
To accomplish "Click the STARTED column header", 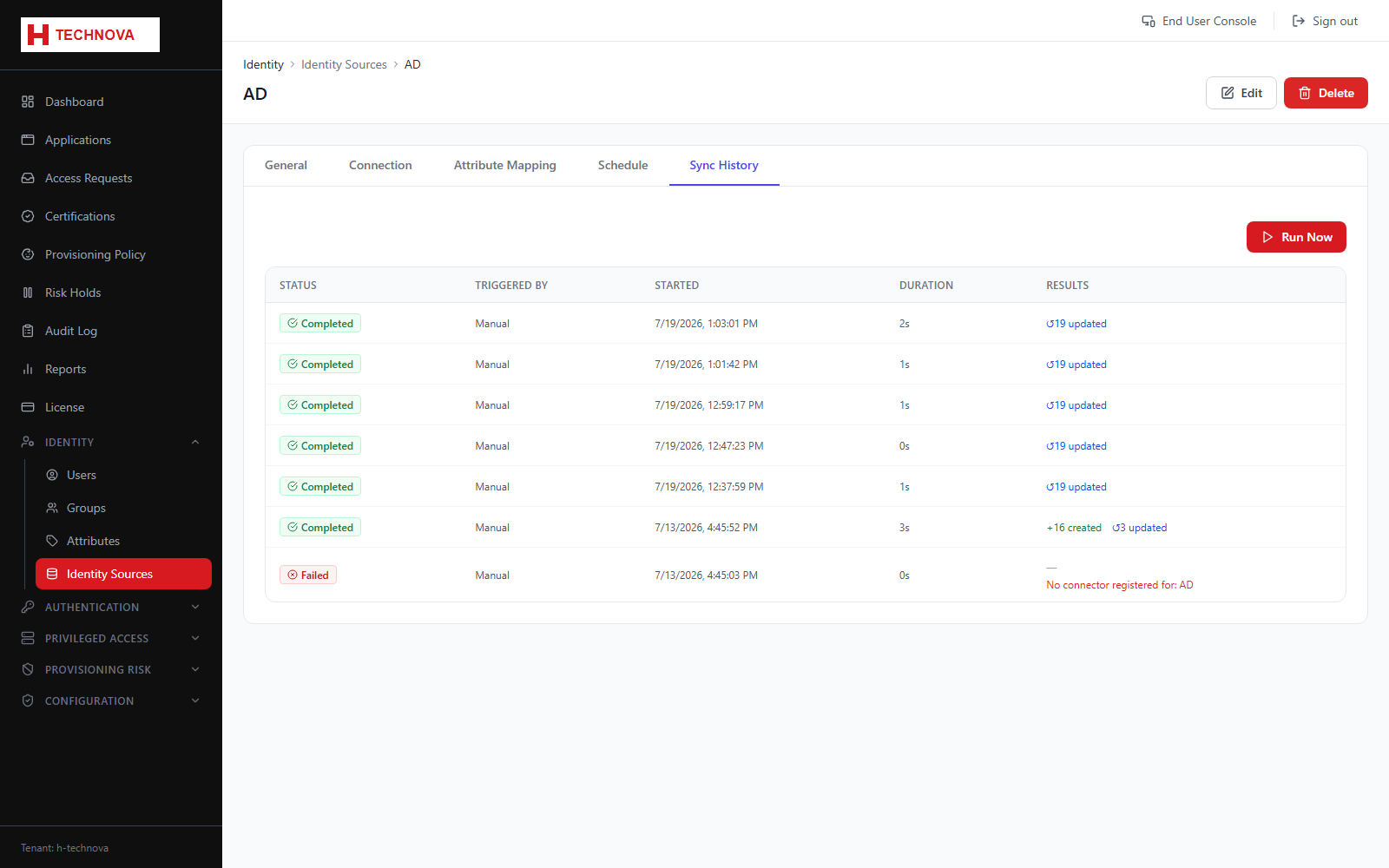I will pos(676,286).
